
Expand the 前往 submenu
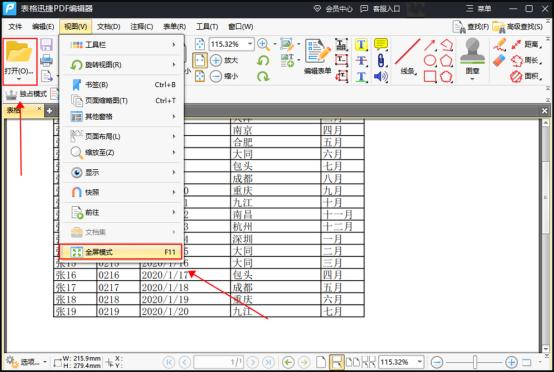[122, 212]
